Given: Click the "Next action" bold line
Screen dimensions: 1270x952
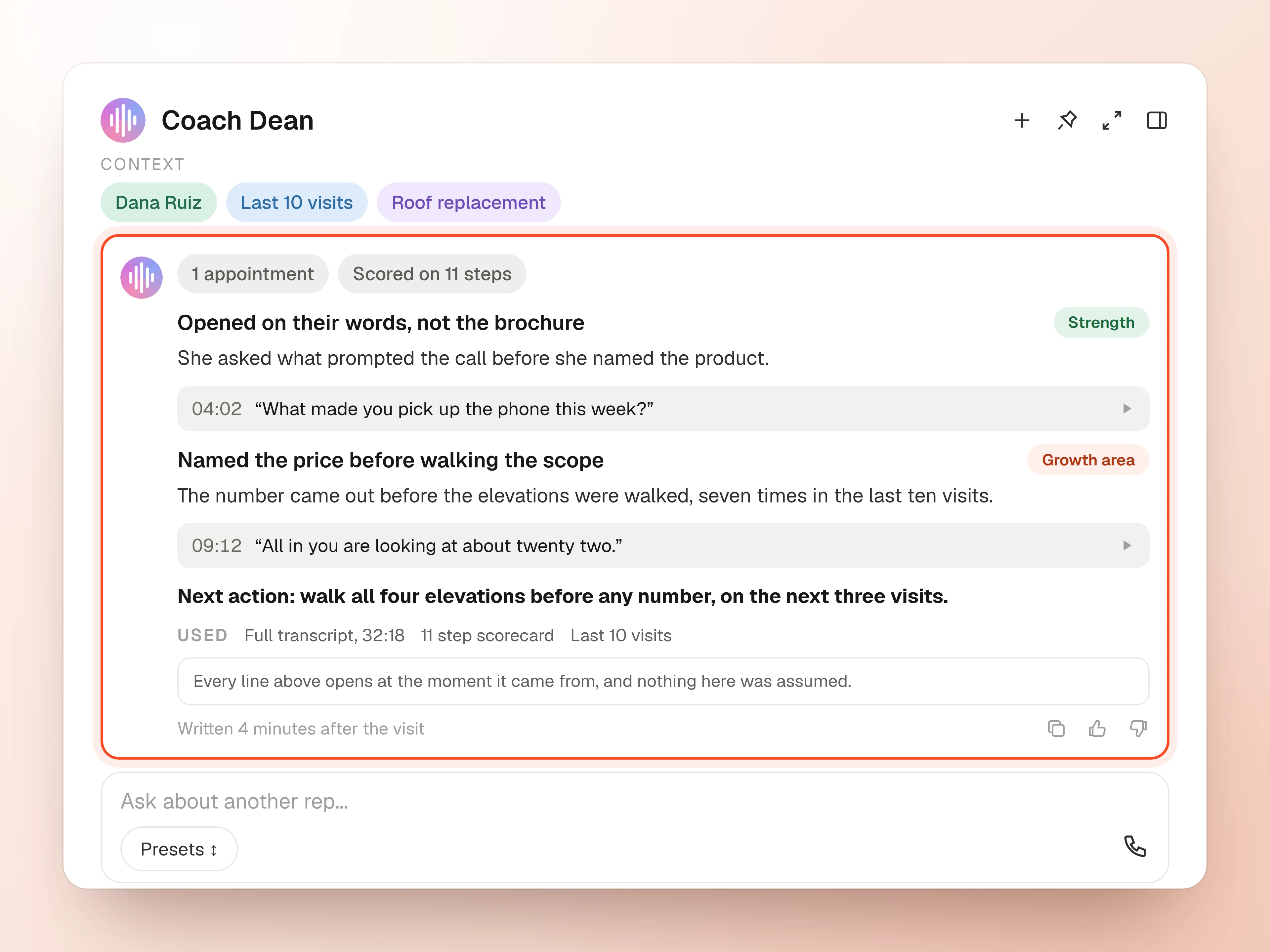Looking at the screenshot, I should point(563,596).
